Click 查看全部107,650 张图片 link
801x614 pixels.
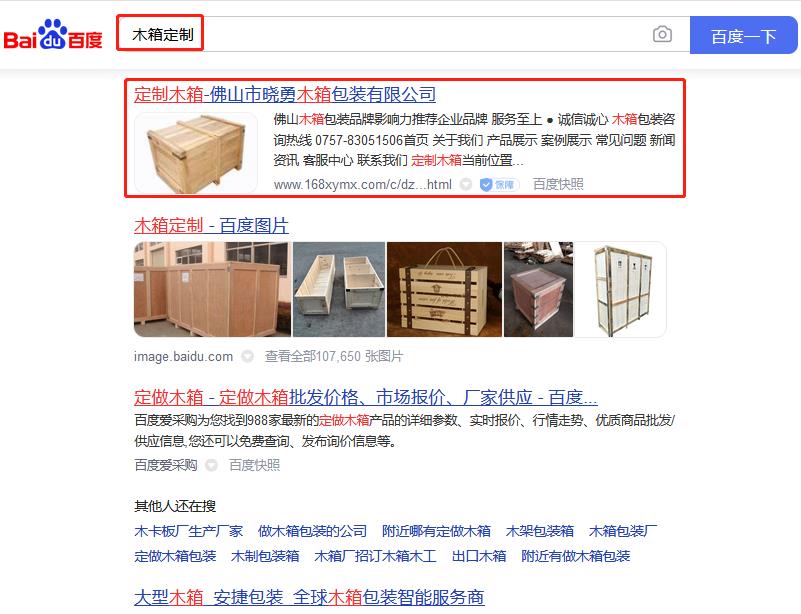pyautogui.click(x=334, y=356)
